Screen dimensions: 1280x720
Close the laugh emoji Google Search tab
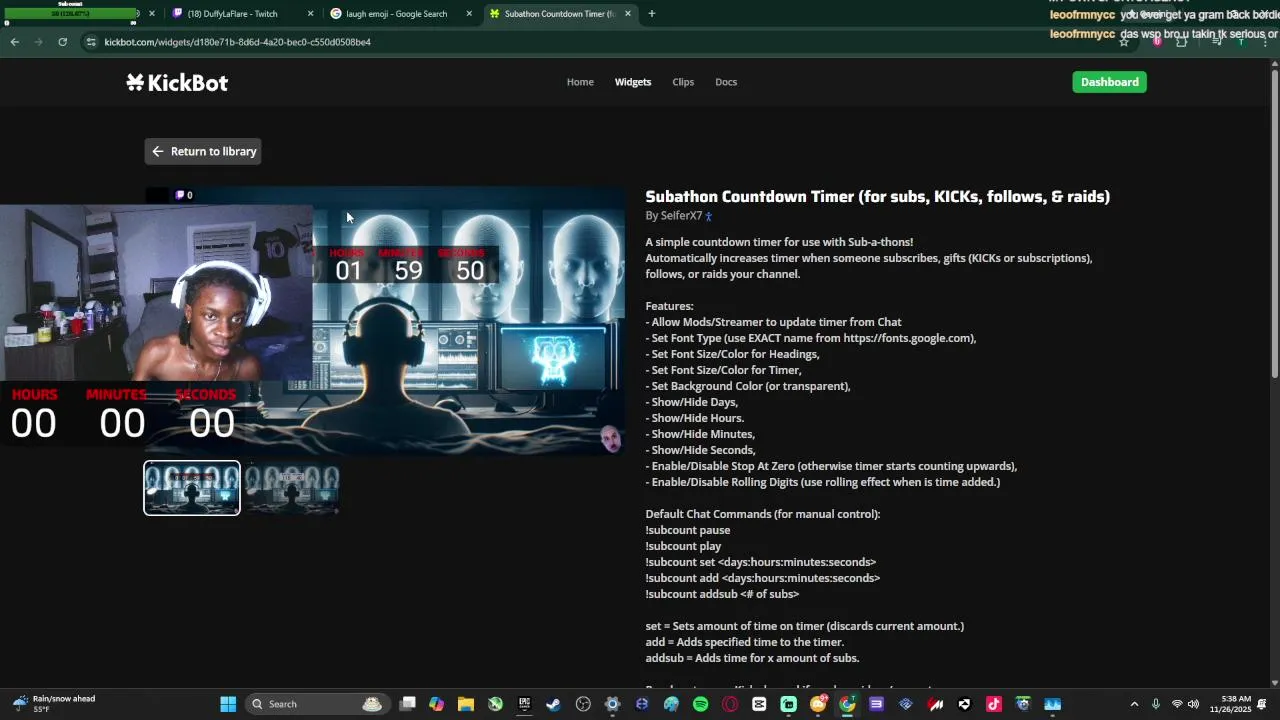coord(468,14)
